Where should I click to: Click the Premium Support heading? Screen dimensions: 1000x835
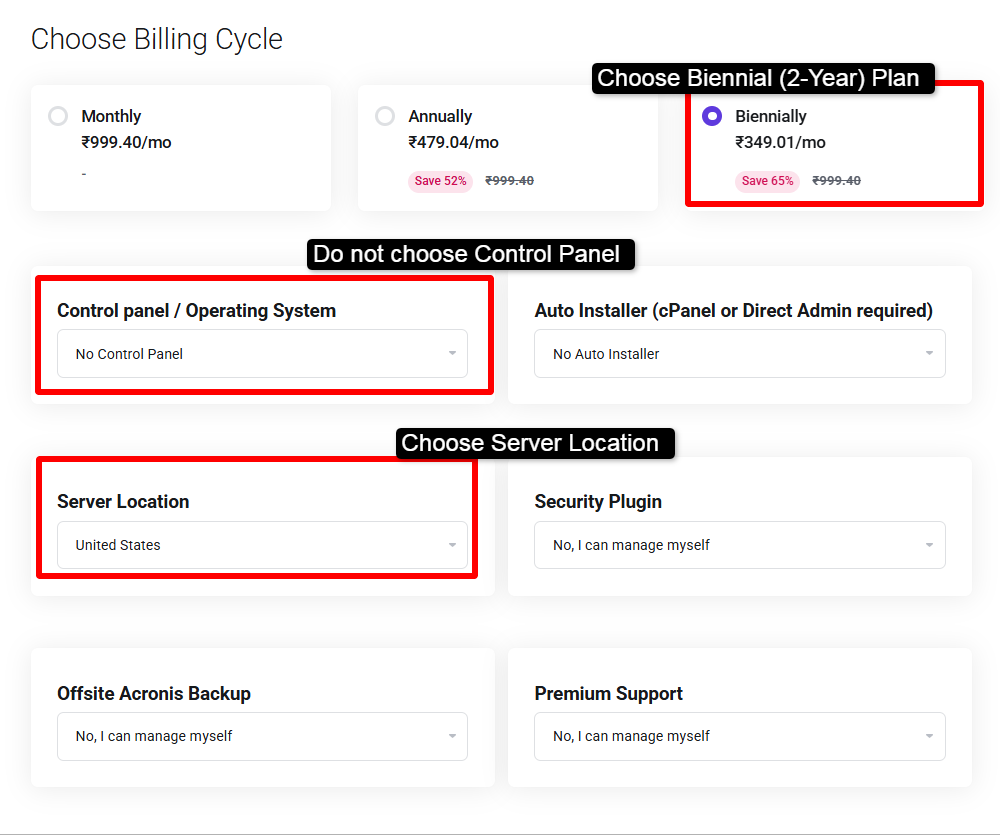click(608, 693)
